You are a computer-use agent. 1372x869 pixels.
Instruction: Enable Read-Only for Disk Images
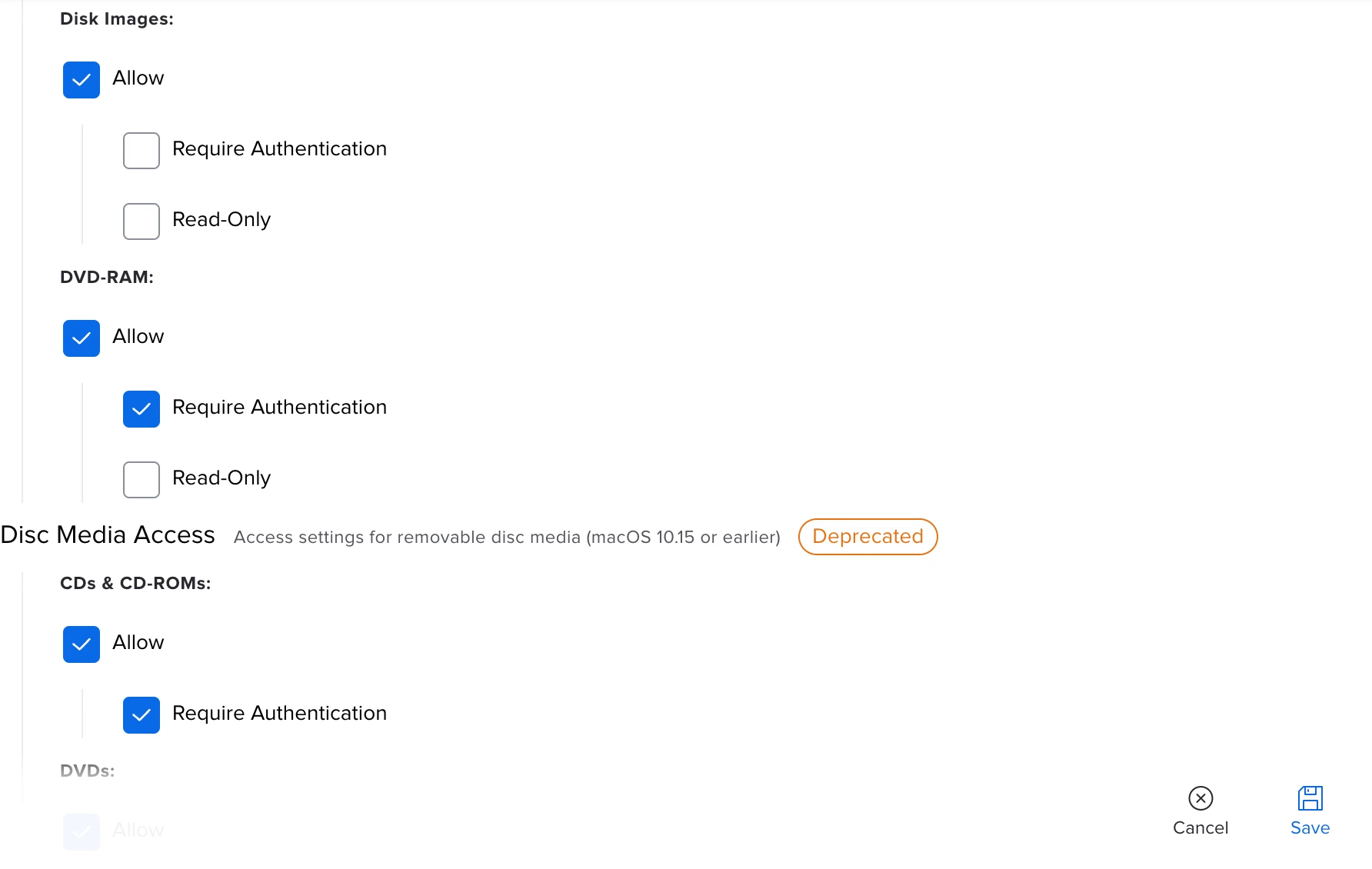142,221
